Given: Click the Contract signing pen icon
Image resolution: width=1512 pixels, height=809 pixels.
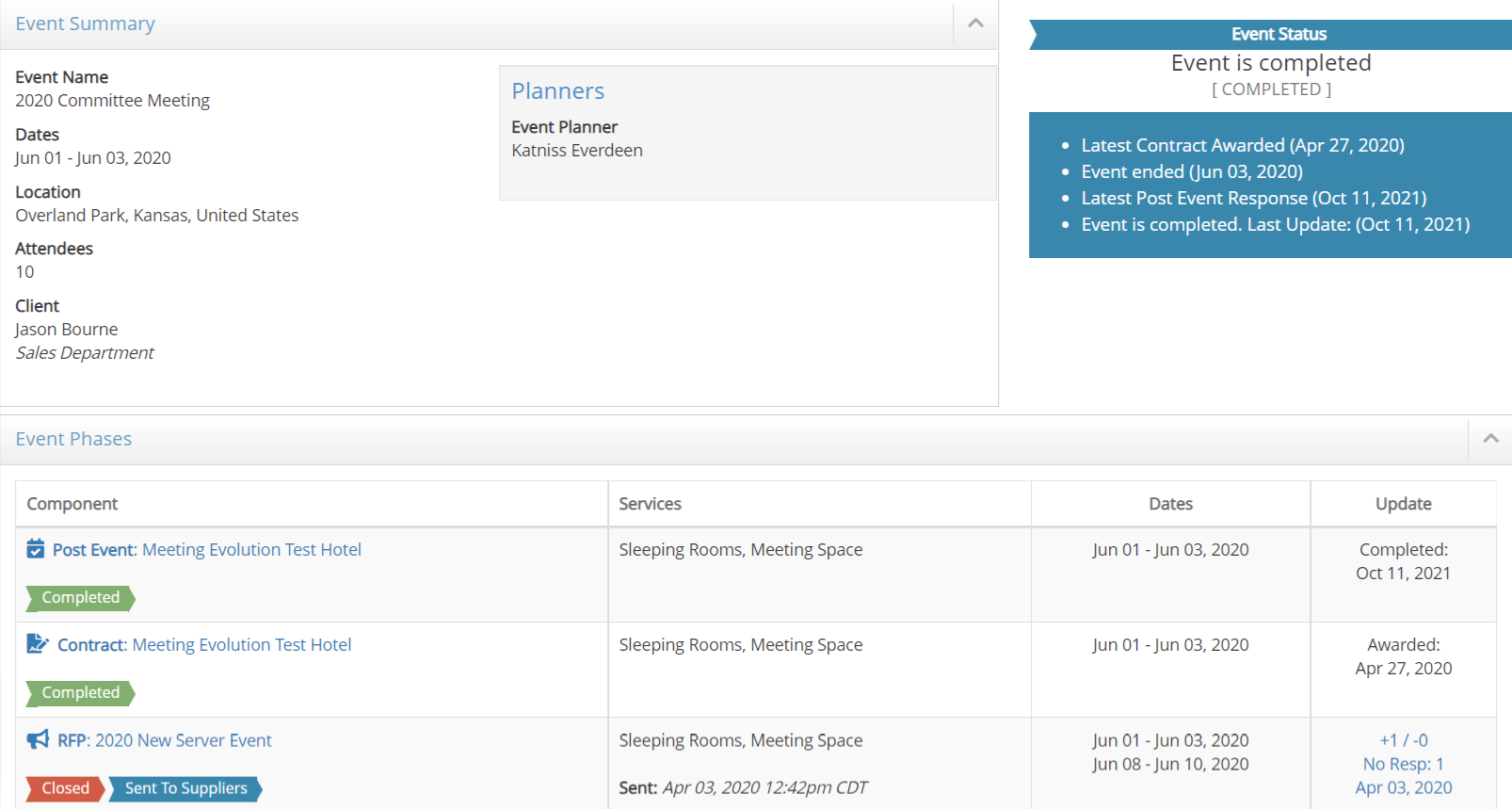Looking at the screenshot, I should click(38, 644).
